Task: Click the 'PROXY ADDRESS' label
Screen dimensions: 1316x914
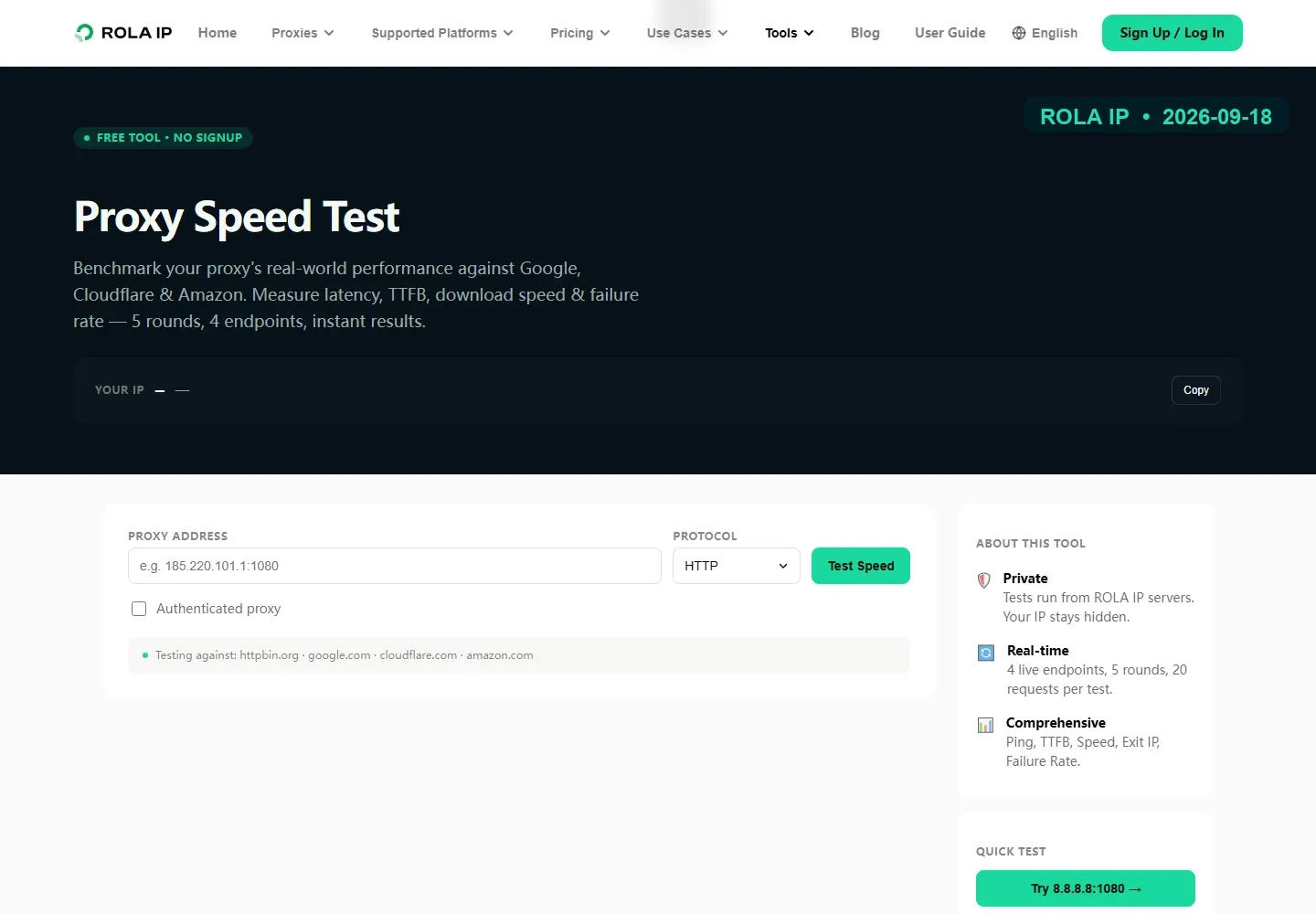Action: [x=177, y=537]
